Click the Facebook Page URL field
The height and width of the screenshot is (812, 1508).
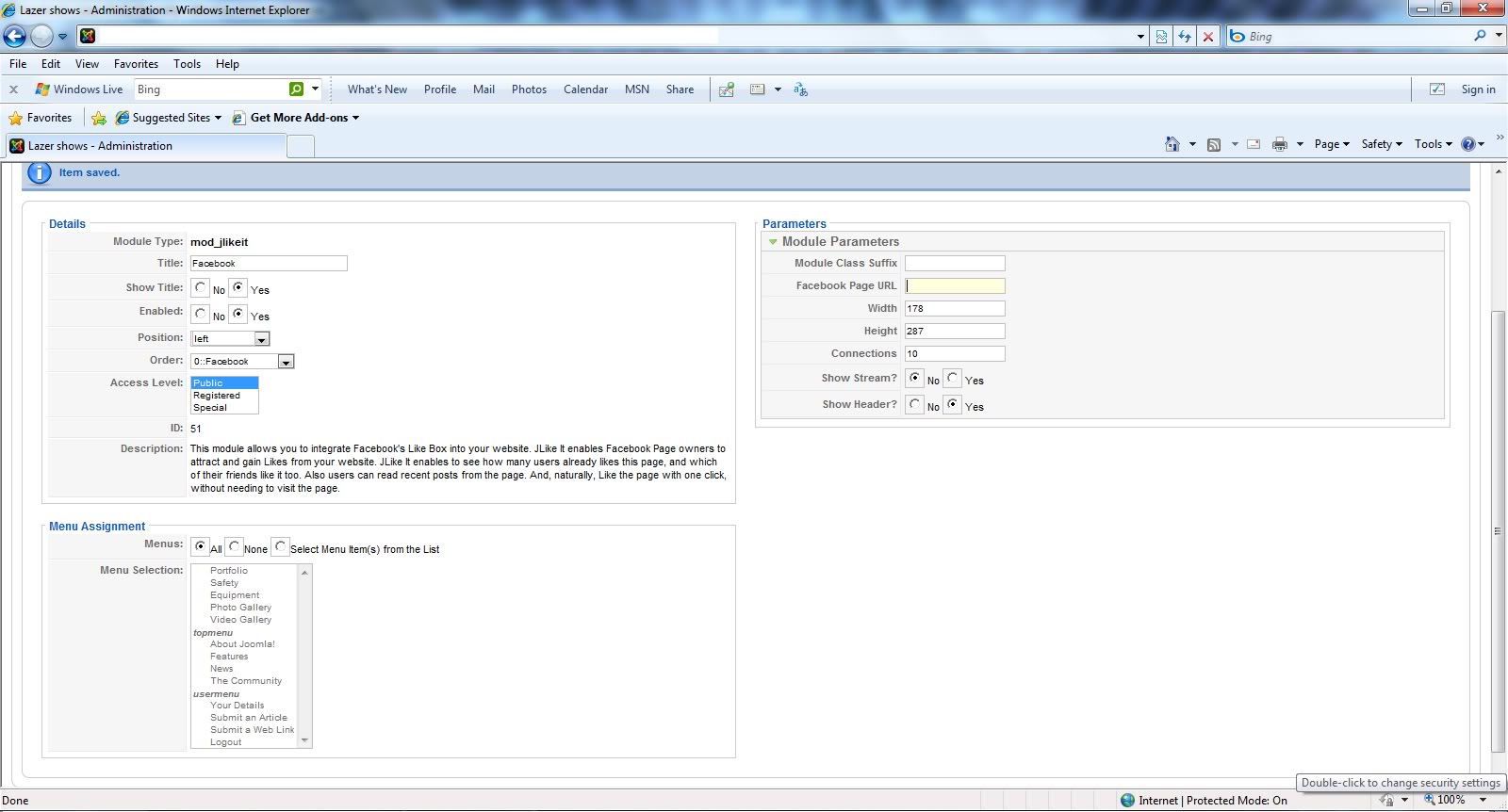[955, 286]
